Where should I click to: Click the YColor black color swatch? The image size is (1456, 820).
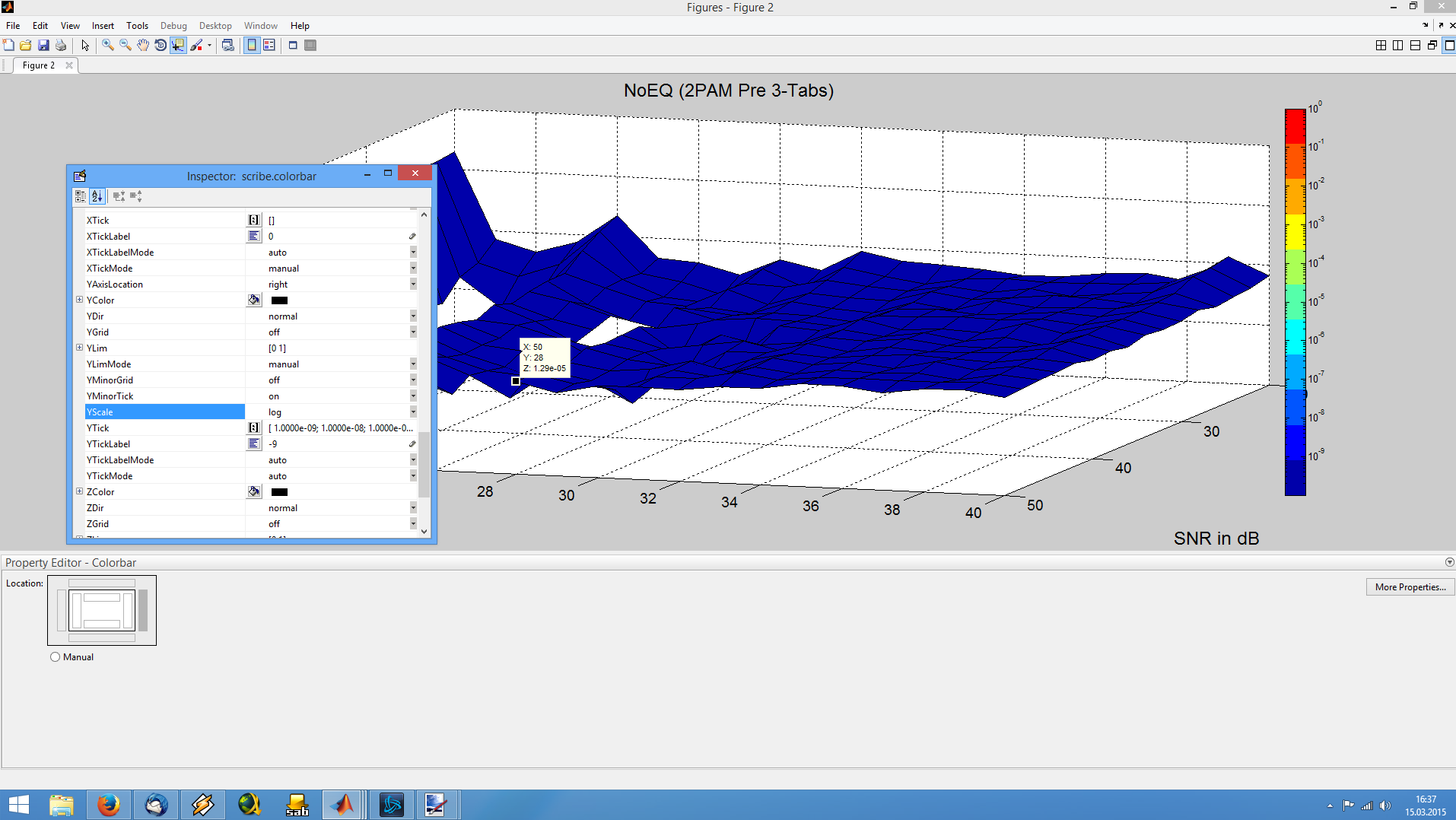point(279,300)
